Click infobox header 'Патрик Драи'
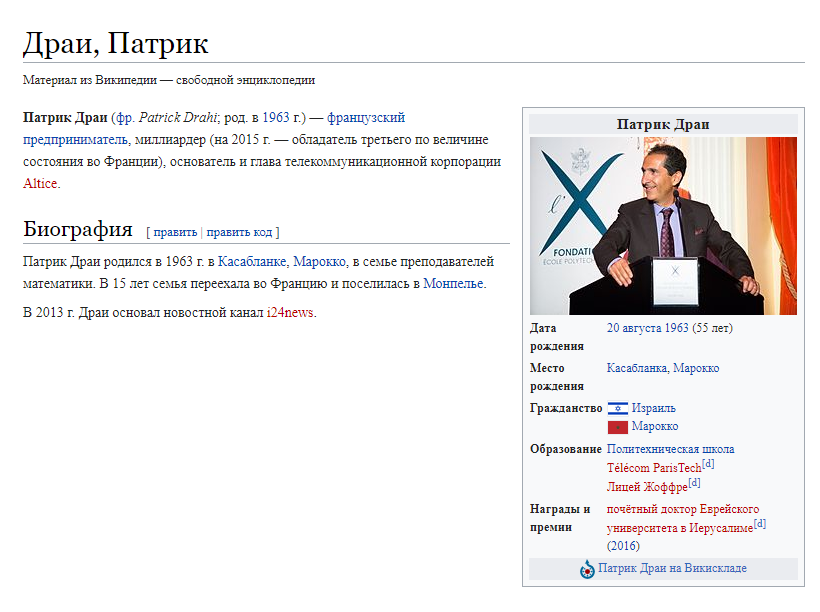The image size is (820, 612). tap(663, 124)
